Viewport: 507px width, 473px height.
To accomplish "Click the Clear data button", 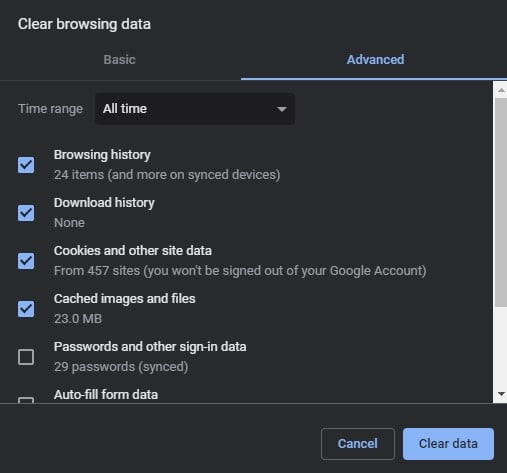I will point(448,444).
